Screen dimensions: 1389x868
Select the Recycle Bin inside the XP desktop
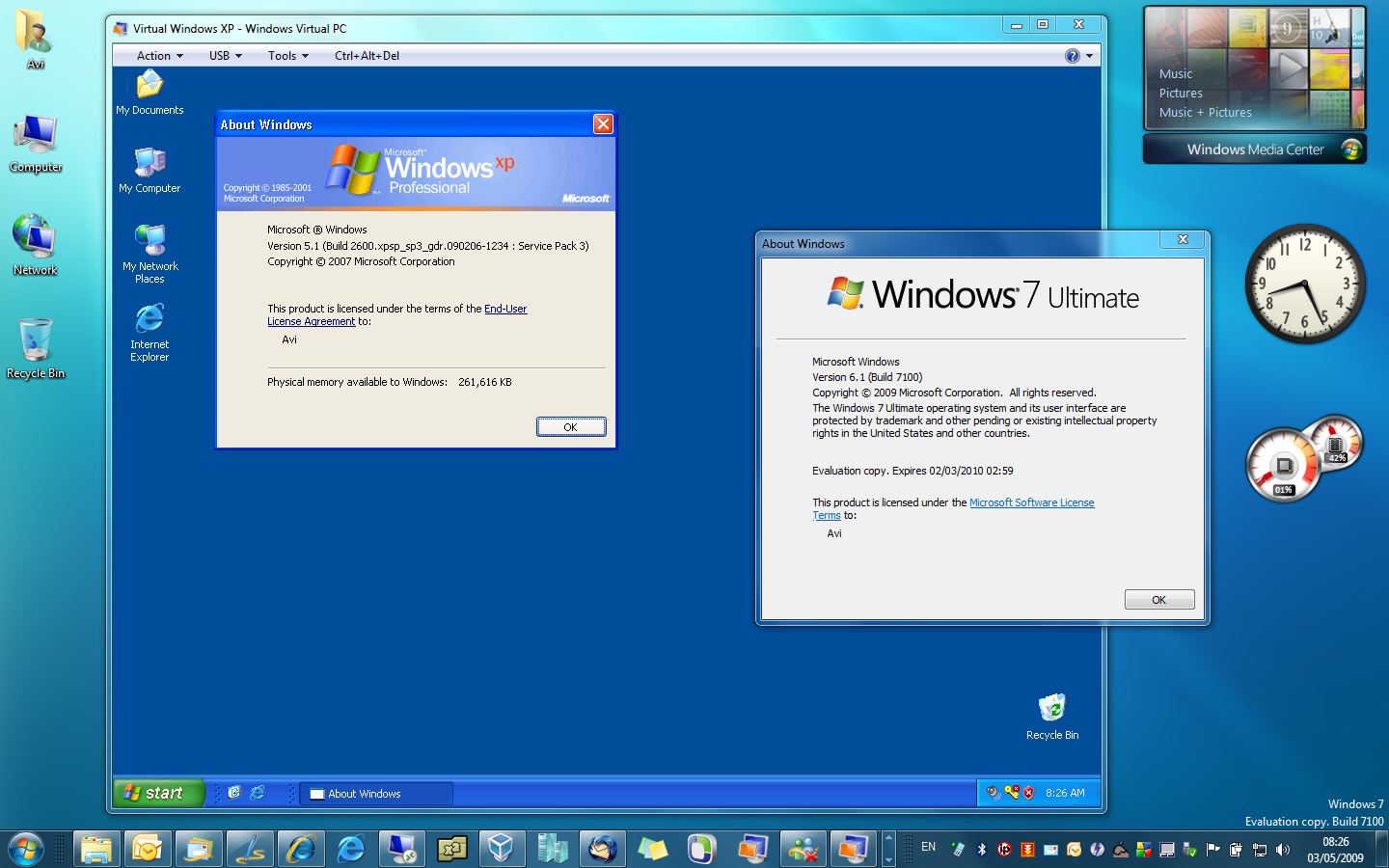coord(1052,717)
